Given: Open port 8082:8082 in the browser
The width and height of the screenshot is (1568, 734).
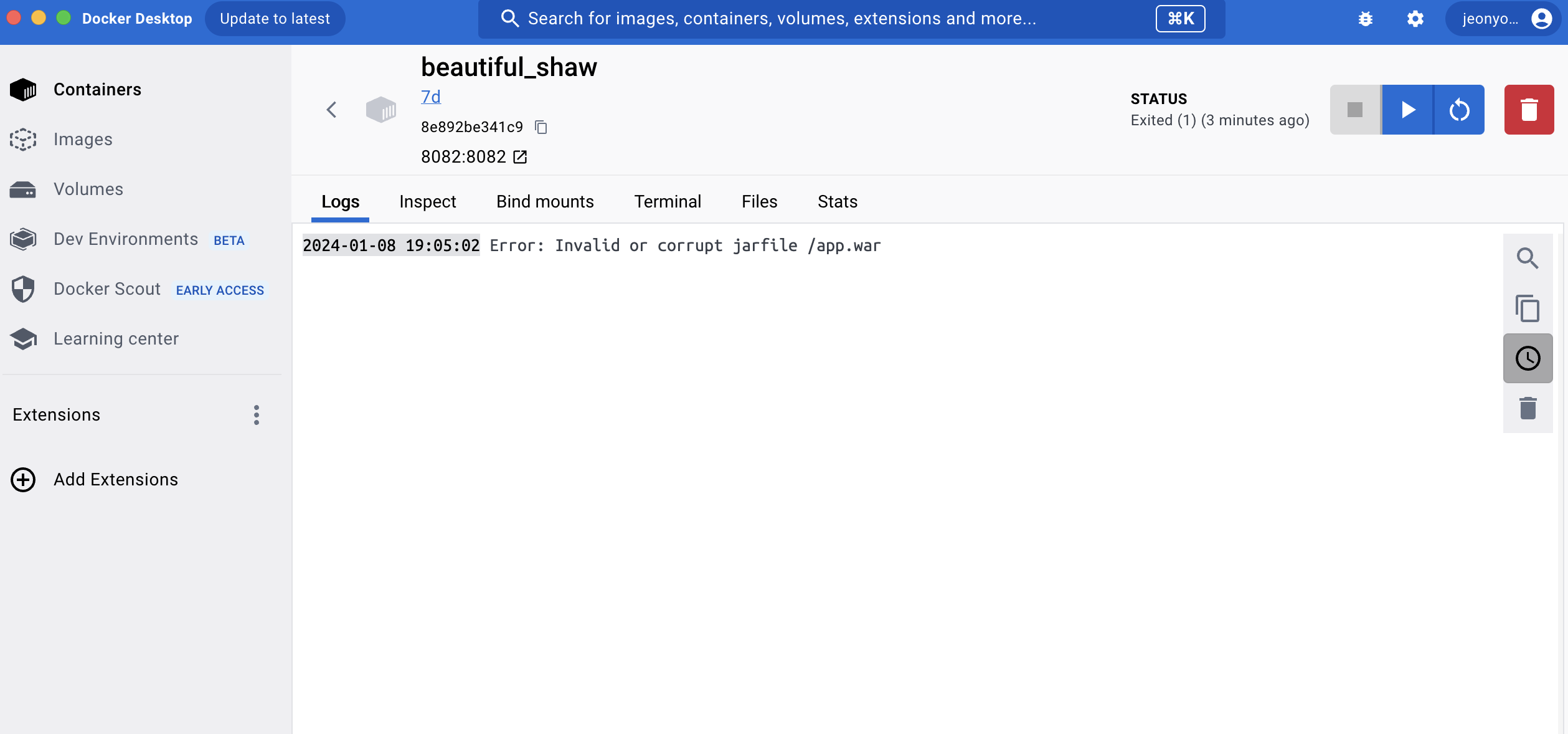Looking at the screenshot, I should (x=520, y=157).
